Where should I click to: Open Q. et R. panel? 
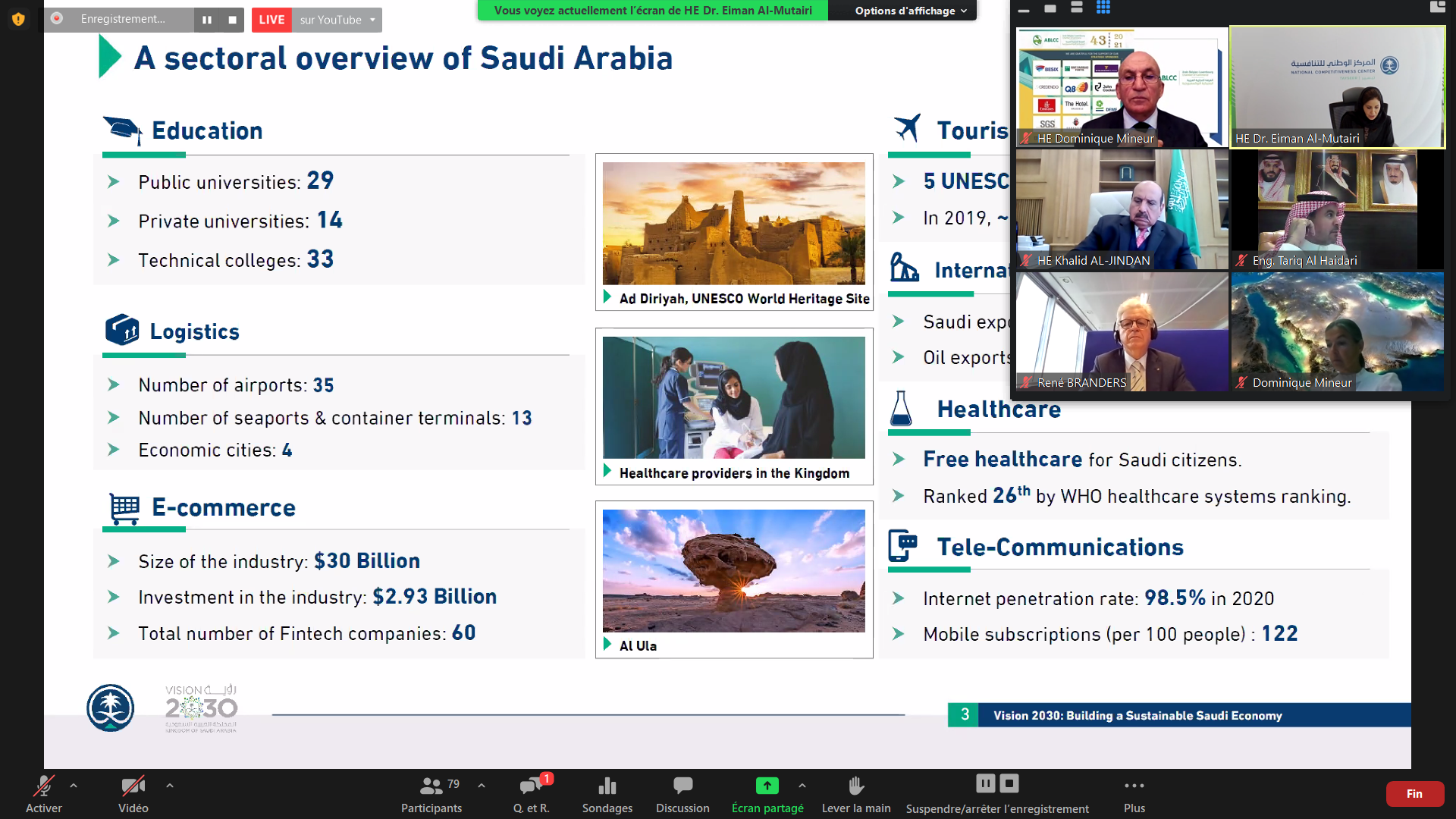(532, 793)
